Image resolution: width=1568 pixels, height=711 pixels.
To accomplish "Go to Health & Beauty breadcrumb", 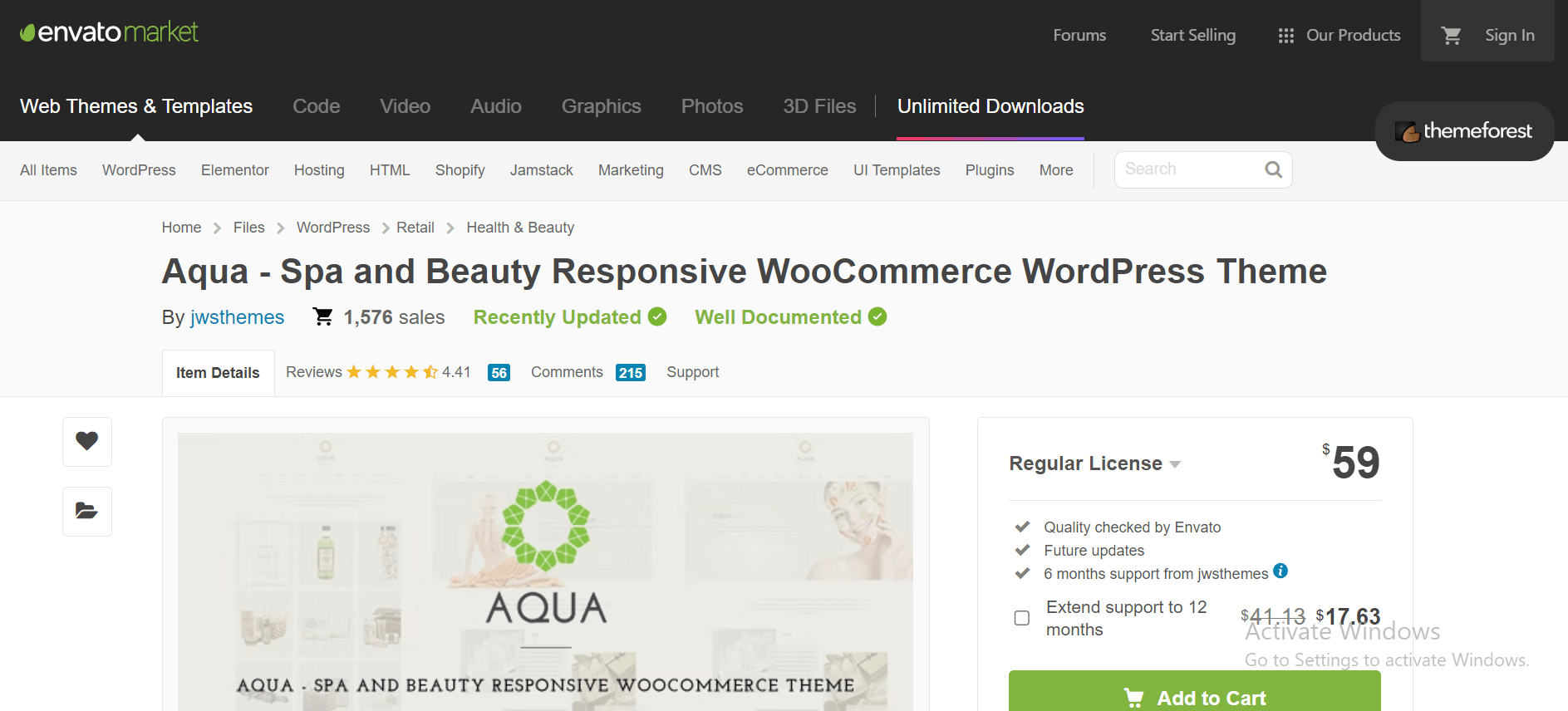I will tap(520, 228).
